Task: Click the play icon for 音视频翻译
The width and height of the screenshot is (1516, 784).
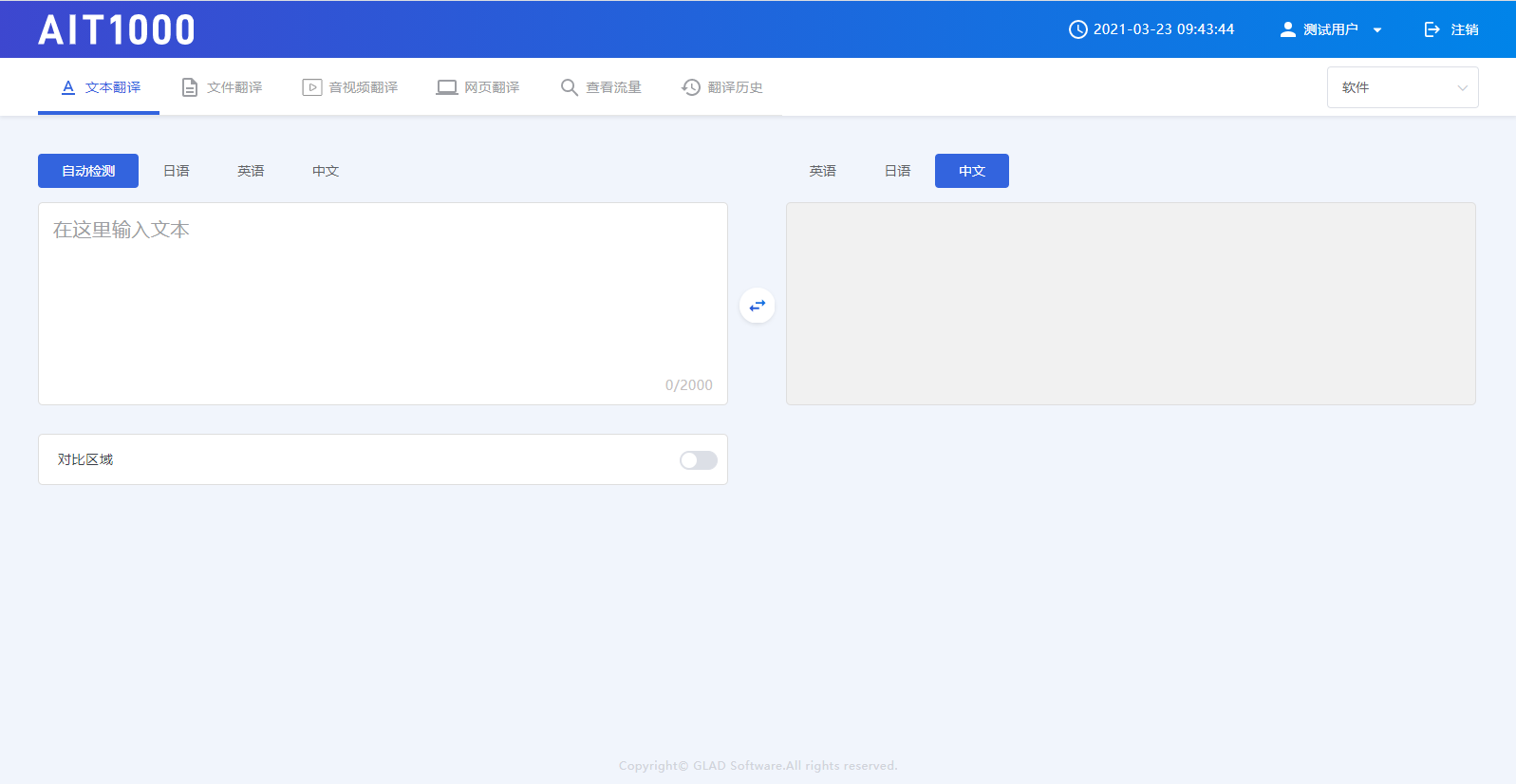Action: [311, 87]
